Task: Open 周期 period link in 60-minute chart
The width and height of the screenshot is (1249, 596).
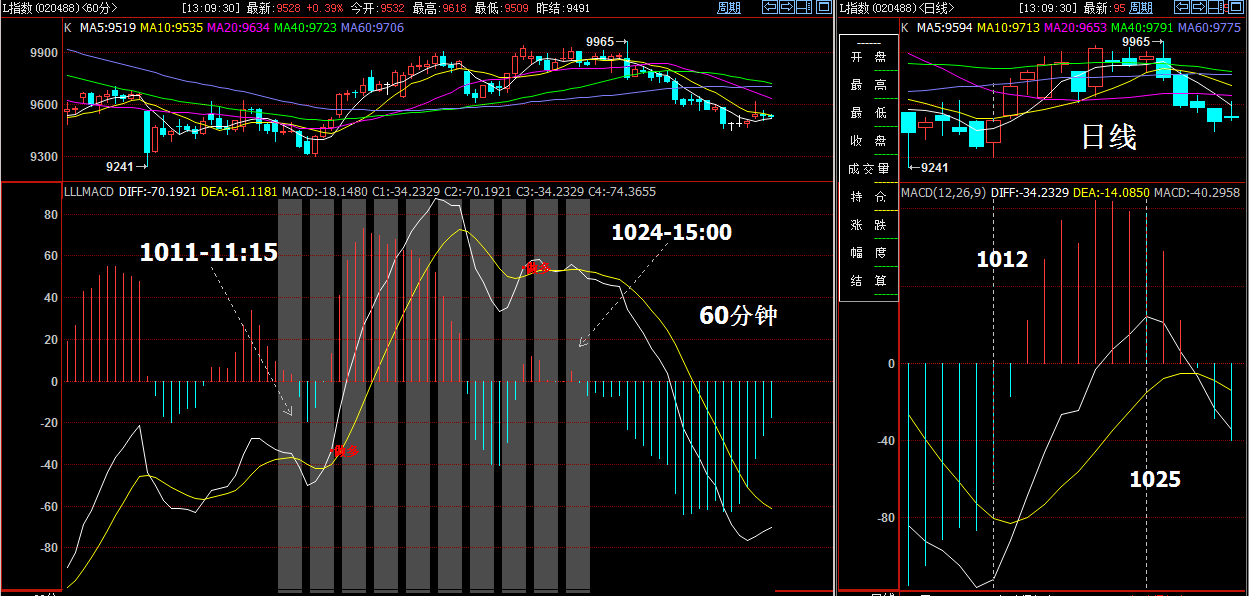Action: pyautogui.click(x=729, y=8)
